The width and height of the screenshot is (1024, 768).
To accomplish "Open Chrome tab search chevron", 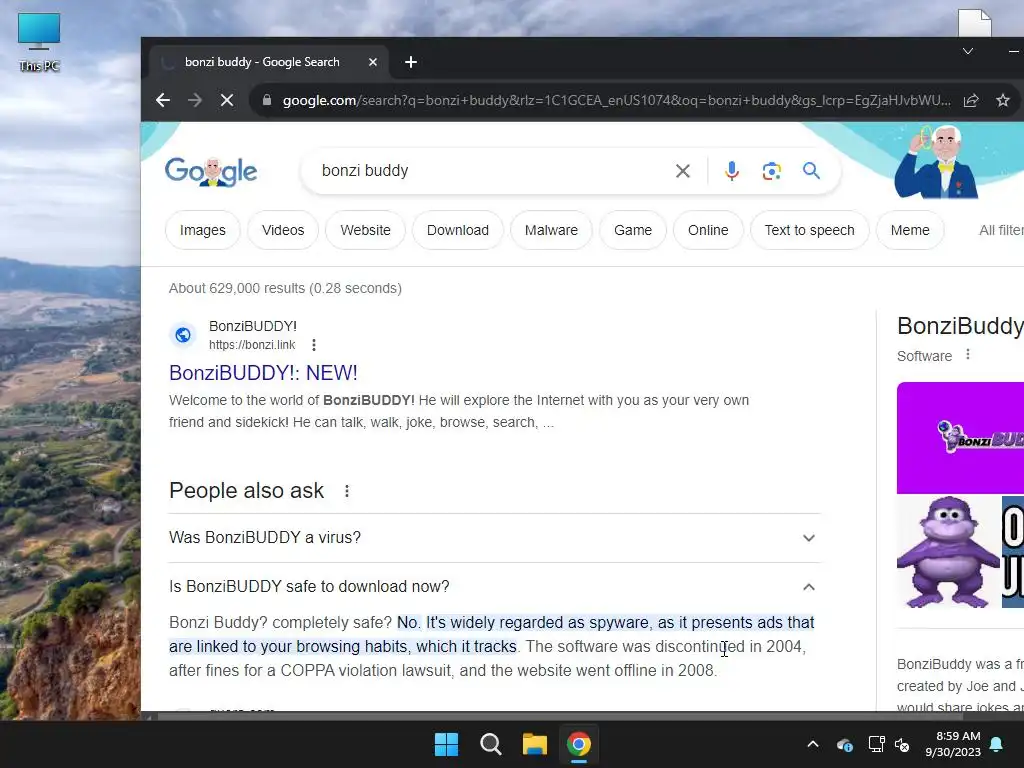I will 968,51.
